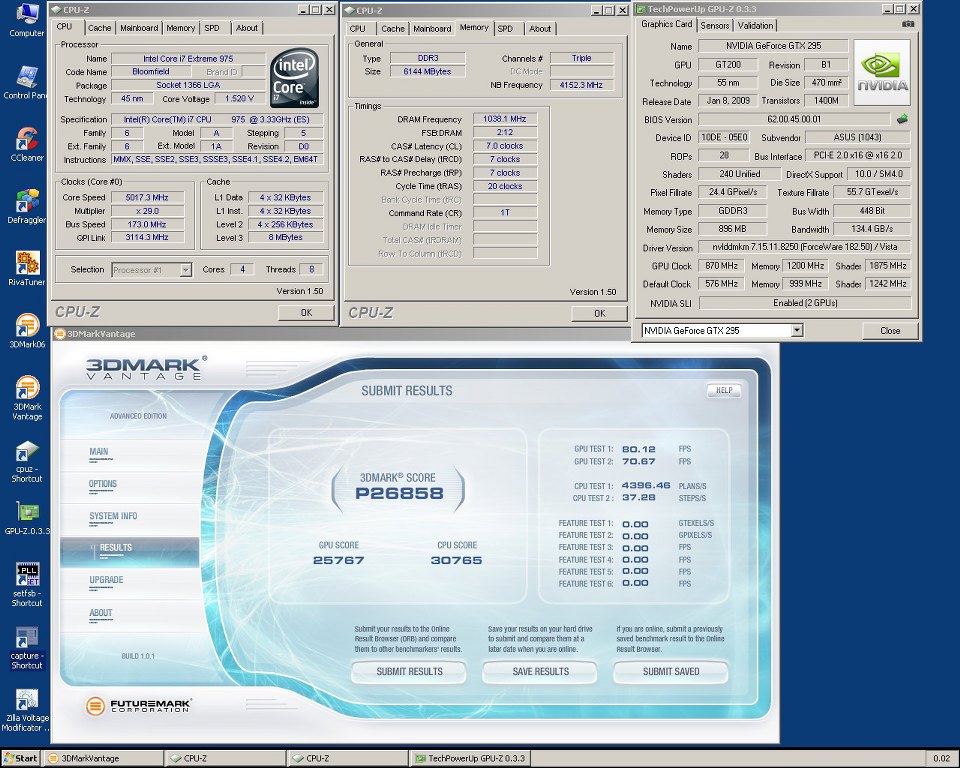The width and height of the screenshot is (960, 768).
Task: Click the SAVE RESULTS button
Action: point(541,672)
